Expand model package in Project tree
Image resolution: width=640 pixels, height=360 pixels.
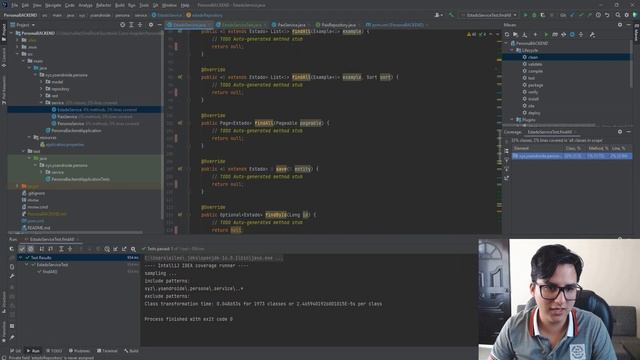(42, 82)
